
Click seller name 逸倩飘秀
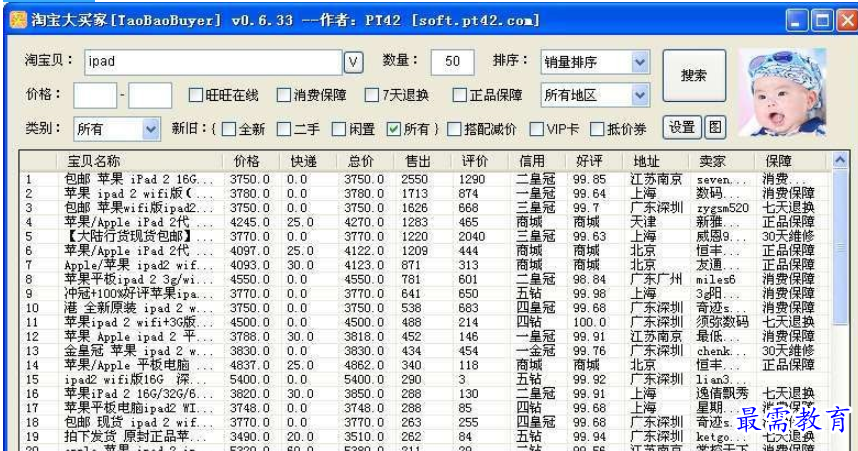[722, 394]
